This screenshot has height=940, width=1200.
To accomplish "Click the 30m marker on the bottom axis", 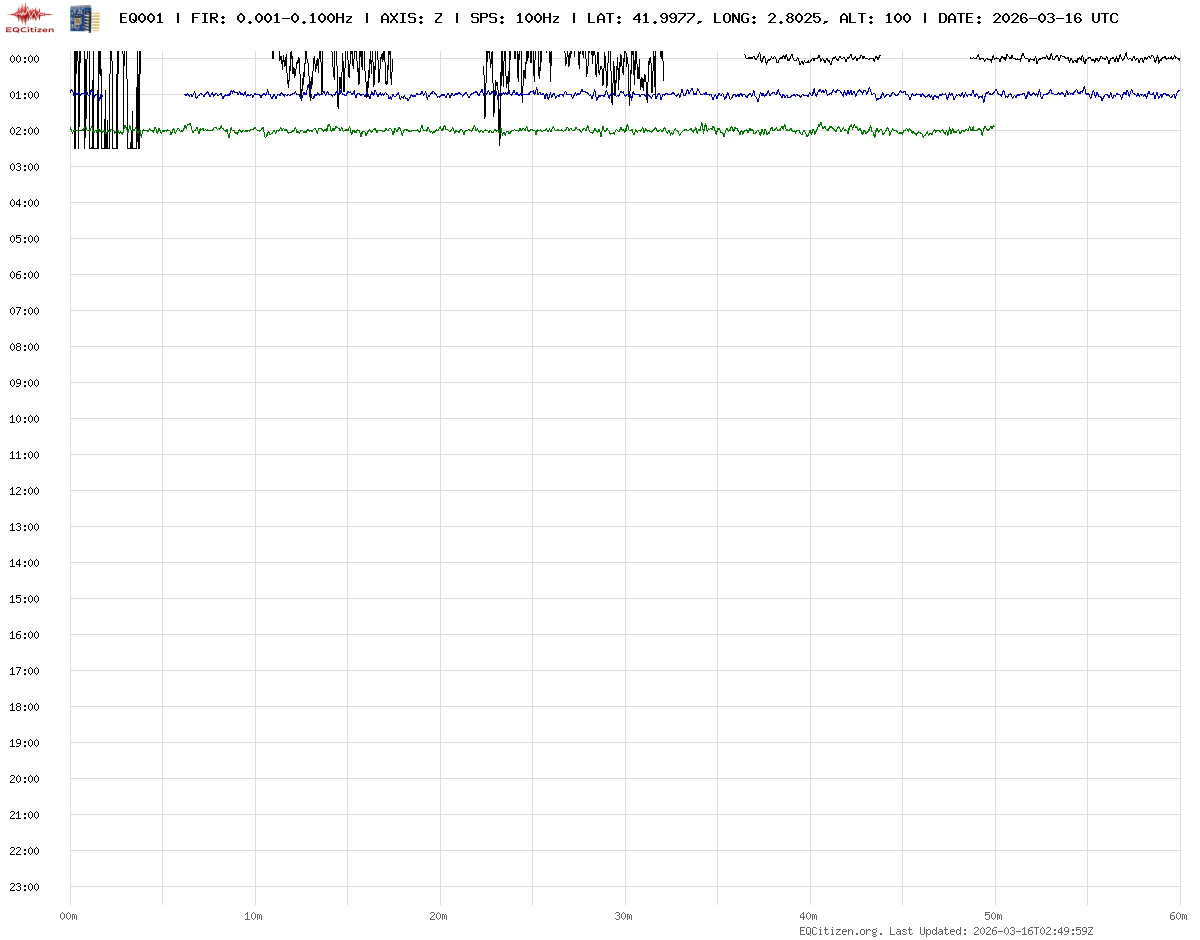I will (624, 916).
